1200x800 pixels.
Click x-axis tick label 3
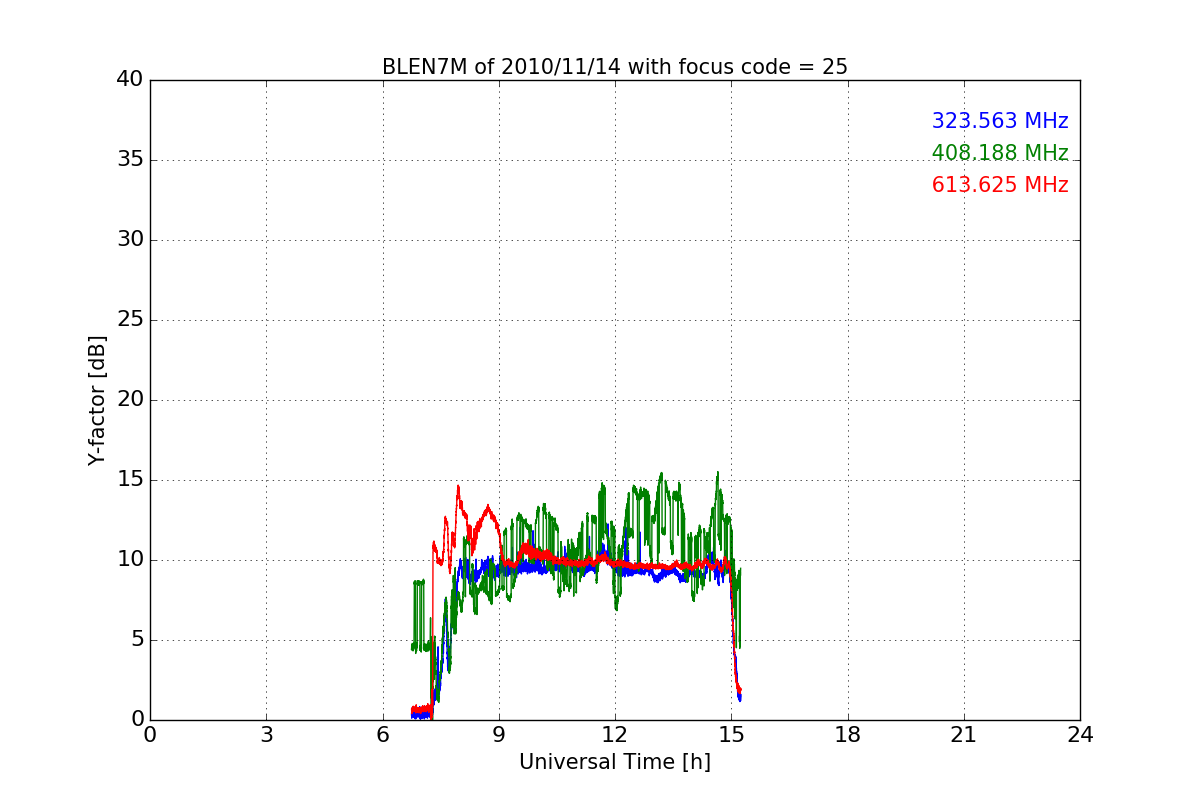click(266, 735)
